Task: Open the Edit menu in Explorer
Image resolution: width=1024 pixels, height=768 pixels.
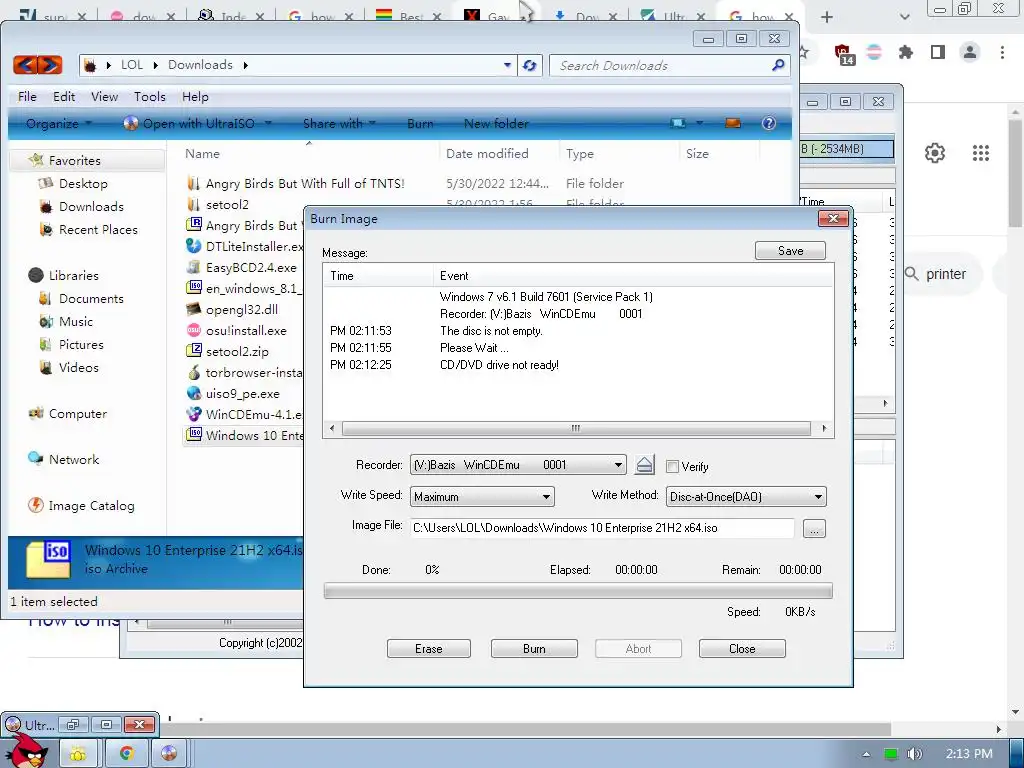Action: point(64,97)
